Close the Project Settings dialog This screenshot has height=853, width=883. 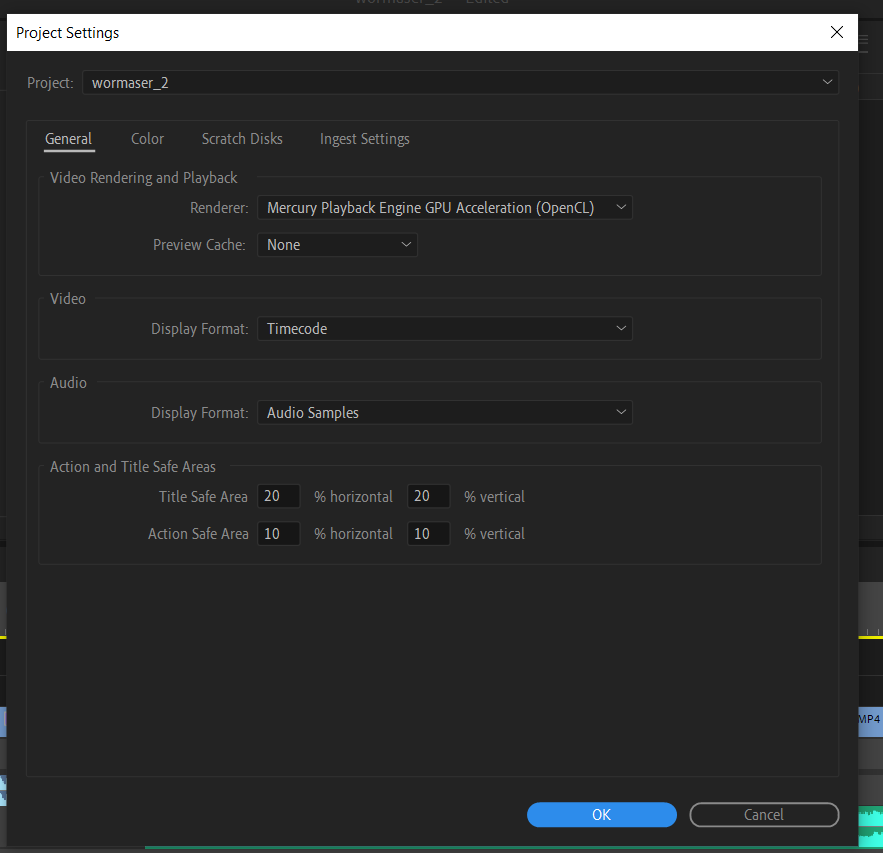tap(837, 32)
